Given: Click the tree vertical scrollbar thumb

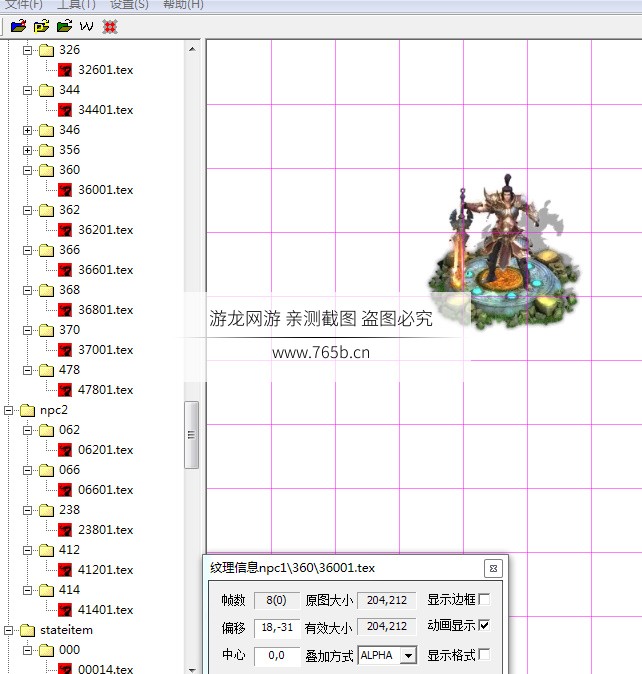Looking at the screenshot, I should point(192,435).
